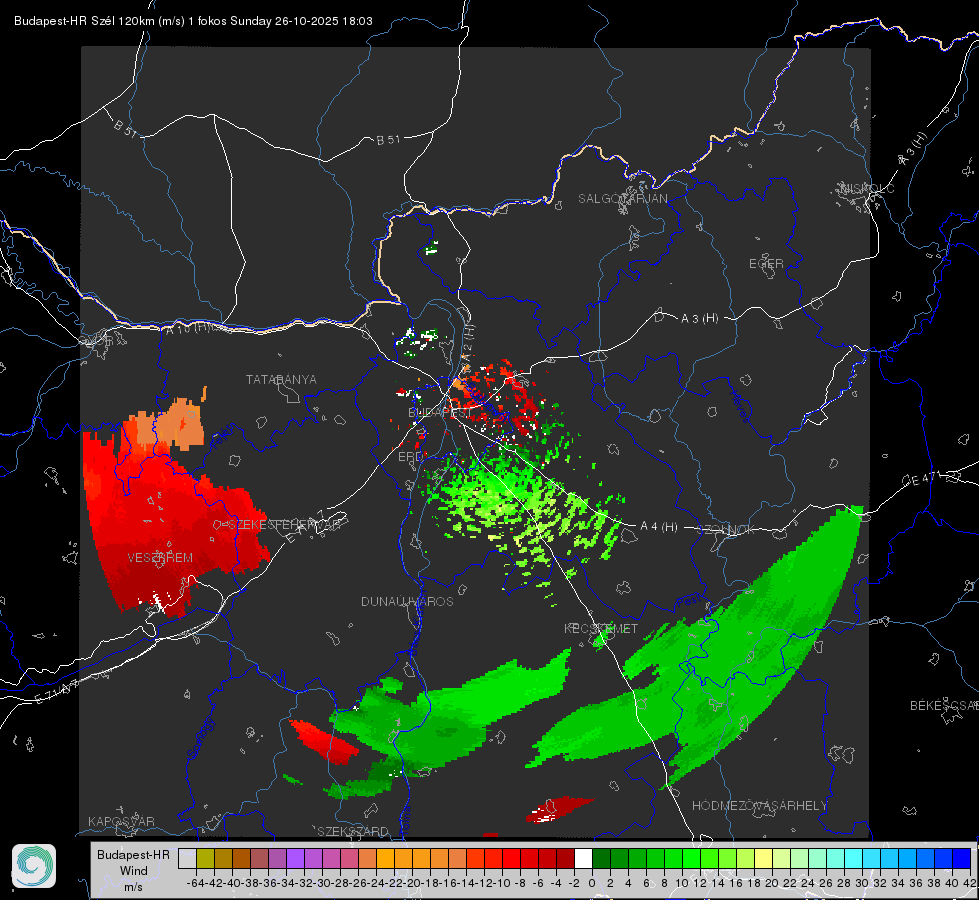Screen dimensions: 979x900
Task: Select the DUNAÚJVÁROS city label
Action: [x=407, y=601]
